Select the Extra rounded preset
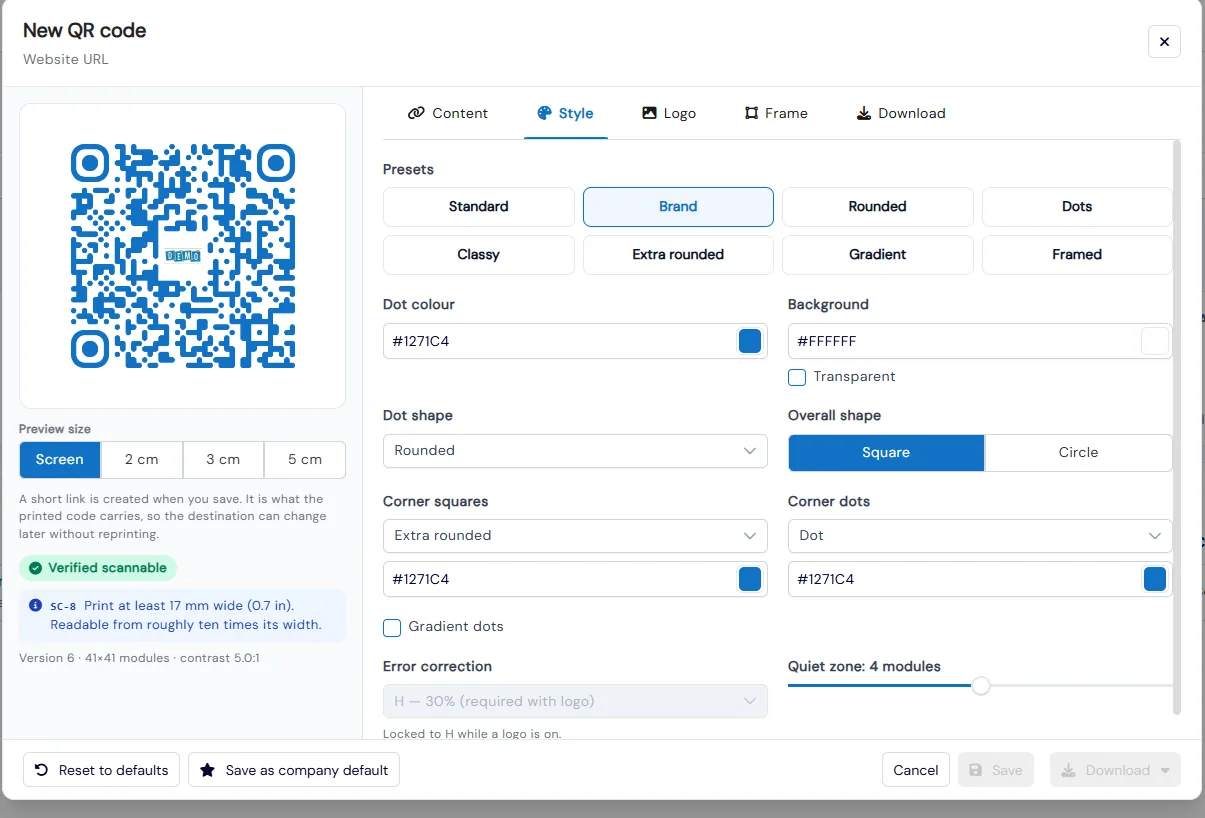This screenshot has width=1205, height=818. (678, 254)
